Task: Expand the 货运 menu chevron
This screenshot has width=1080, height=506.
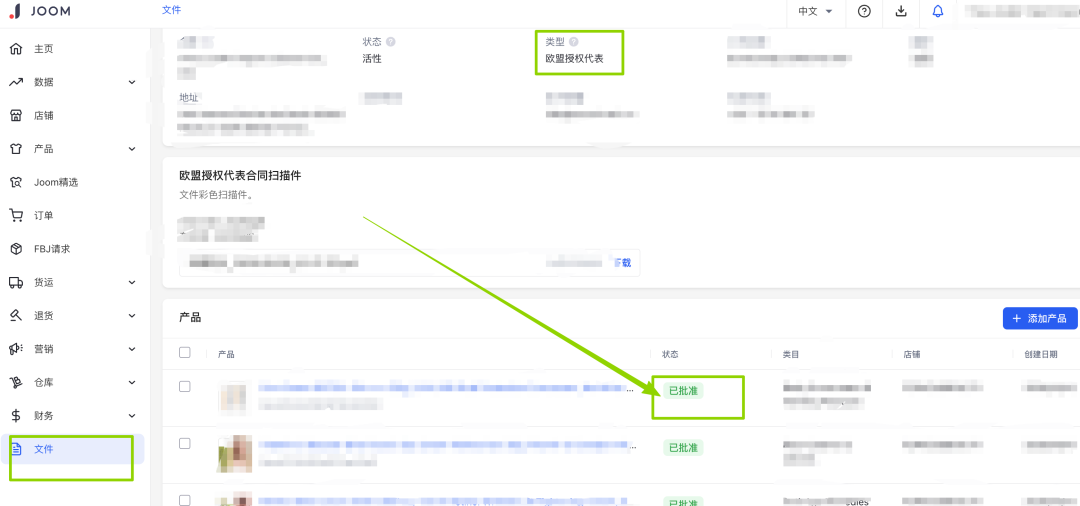Action: tap(132, 282)
